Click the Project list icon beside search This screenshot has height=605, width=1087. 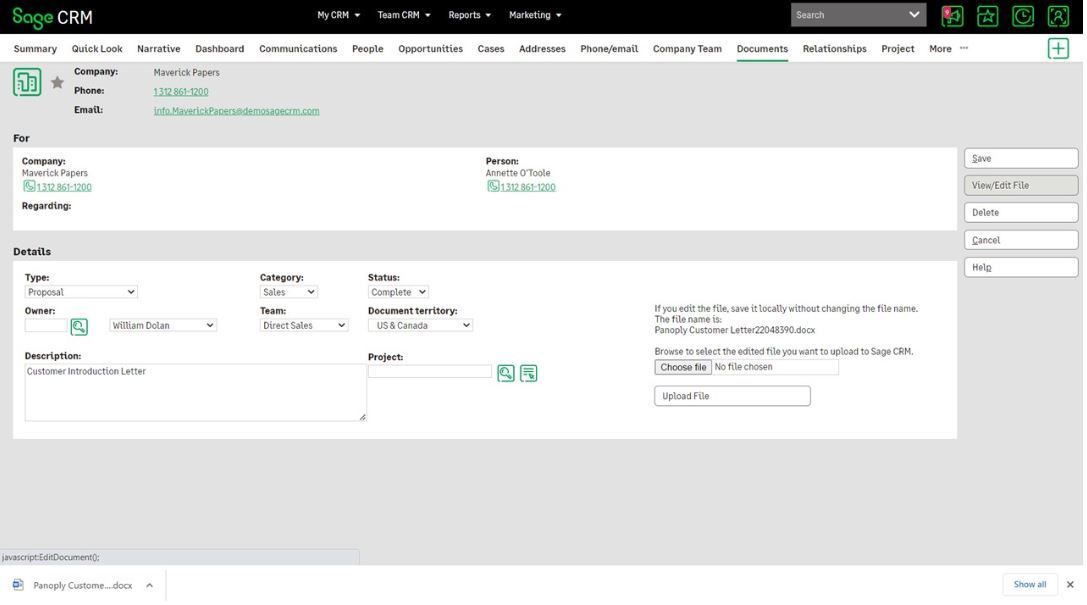point(529,374)
